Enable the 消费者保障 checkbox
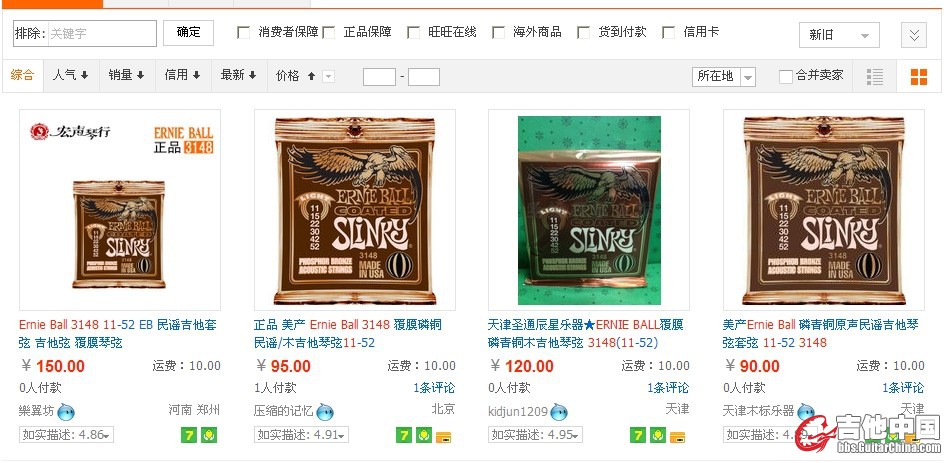948x463 pixels. point(244,33)
